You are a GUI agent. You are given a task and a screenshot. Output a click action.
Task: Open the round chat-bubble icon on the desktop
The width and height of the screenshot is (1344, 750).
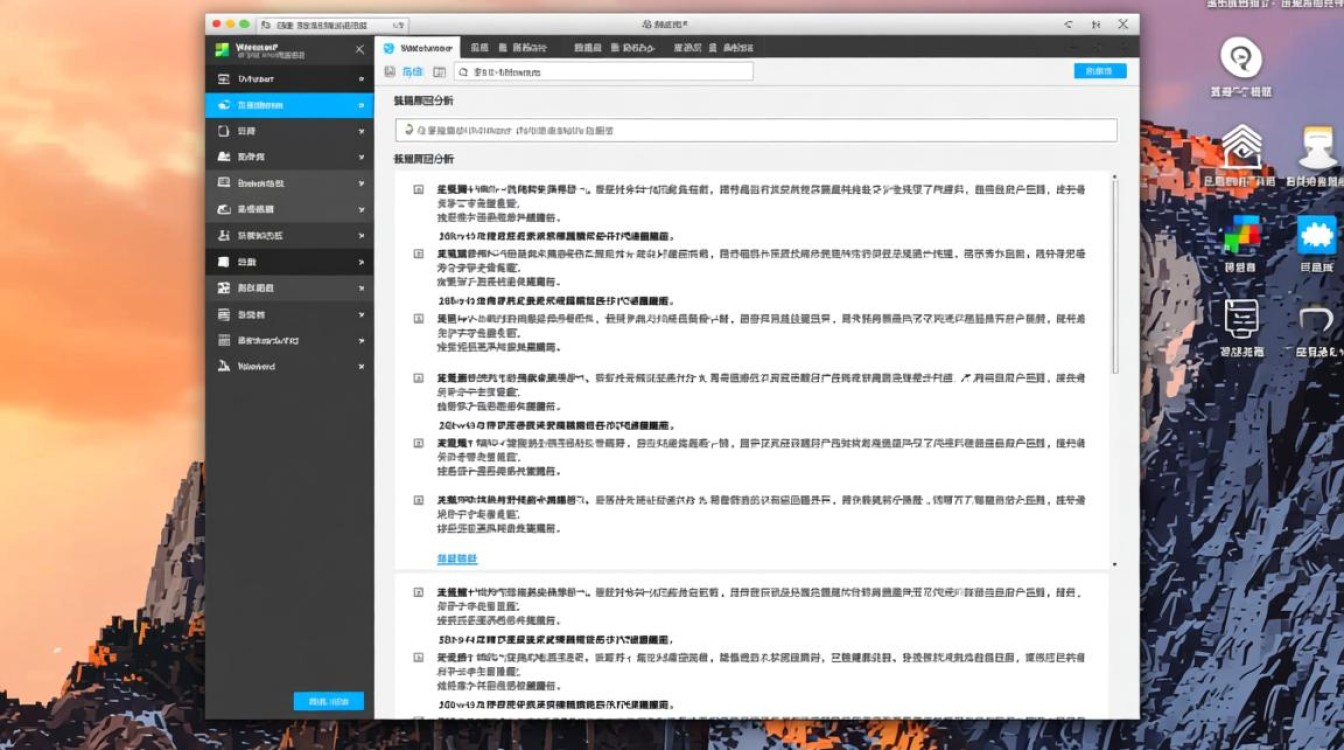(1241, 58)
